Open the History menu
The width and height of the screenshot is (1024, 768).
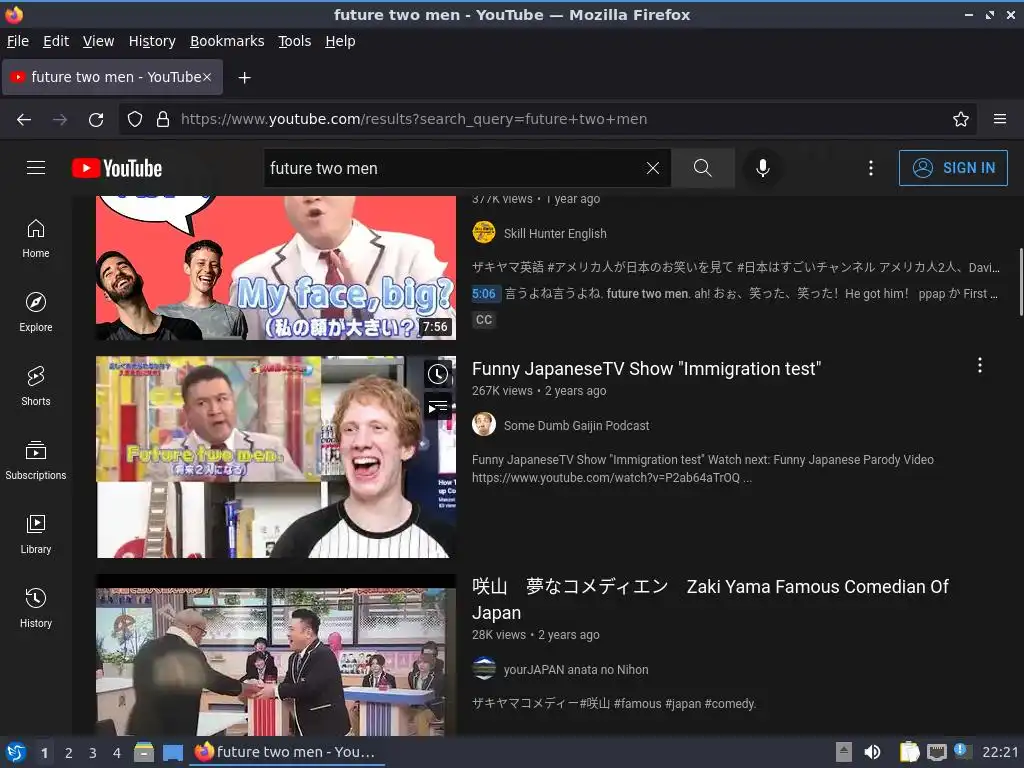152,41
